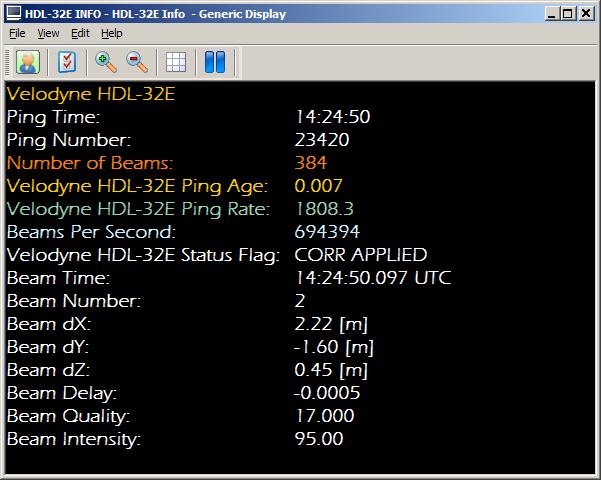Pause the display with the blue pause icon
This screenshot has width=601, height=480.
[x=215, y=62]
